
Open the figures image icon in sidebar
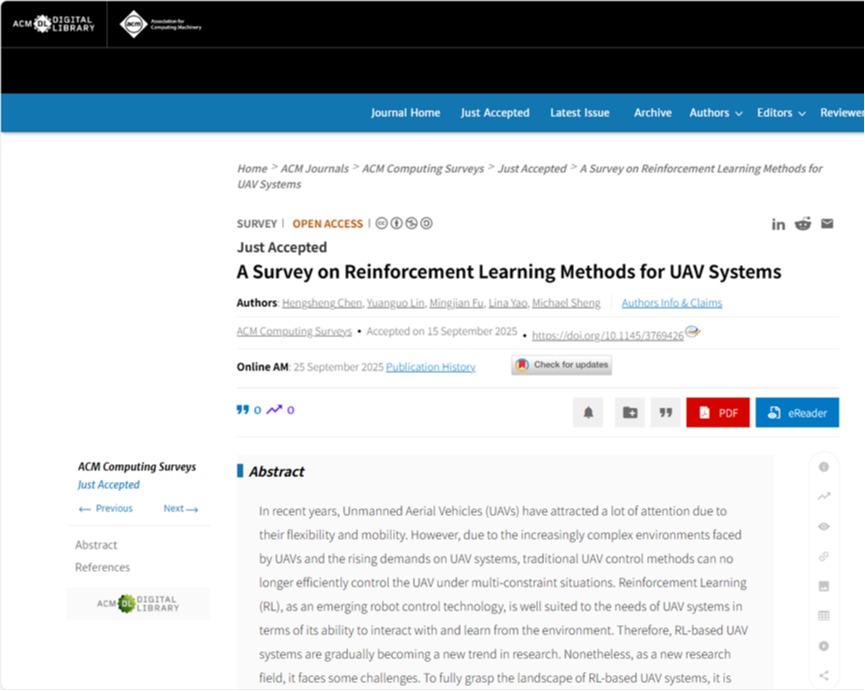(x=824, y=586)
